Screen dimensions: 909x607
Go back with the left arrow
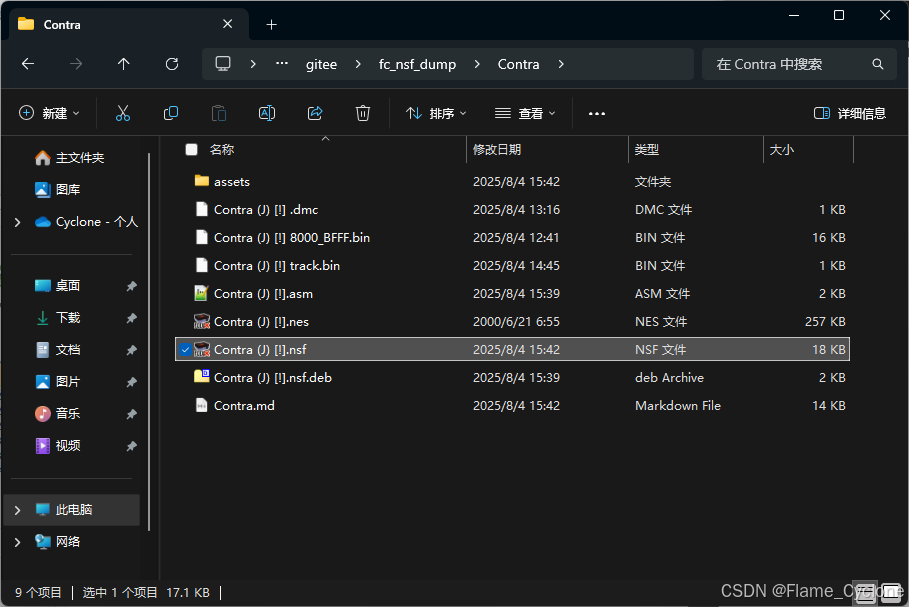28,64
